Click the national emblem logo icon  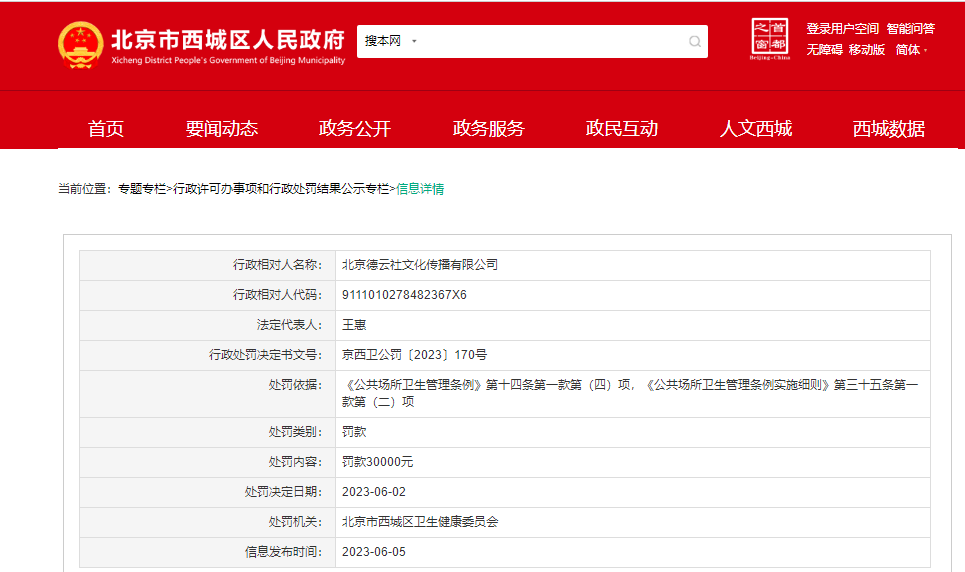coord(80,44)
